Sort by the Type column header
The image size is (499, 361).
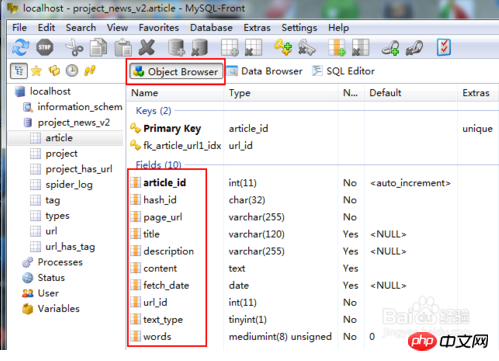282,93
